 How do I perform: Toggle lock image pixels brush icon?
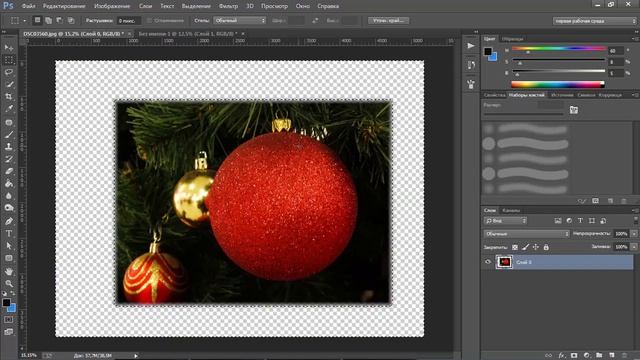click(x=525, y=247)
